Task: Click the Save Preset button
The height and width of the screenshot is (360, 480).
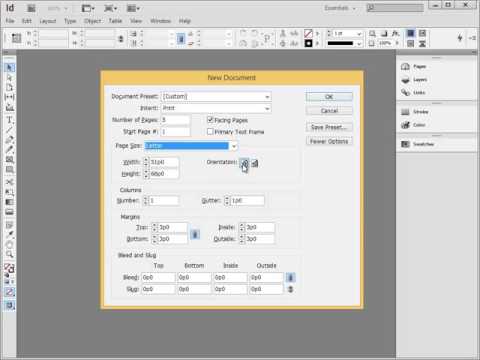Action: pos(329,127)
